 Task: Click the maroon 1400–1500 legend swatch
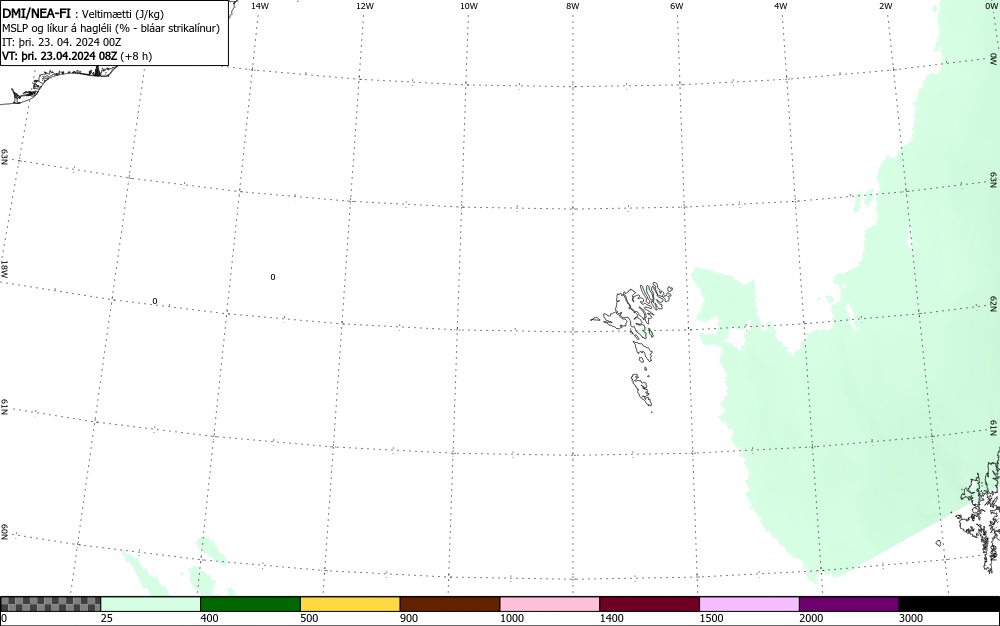point(649,604)
